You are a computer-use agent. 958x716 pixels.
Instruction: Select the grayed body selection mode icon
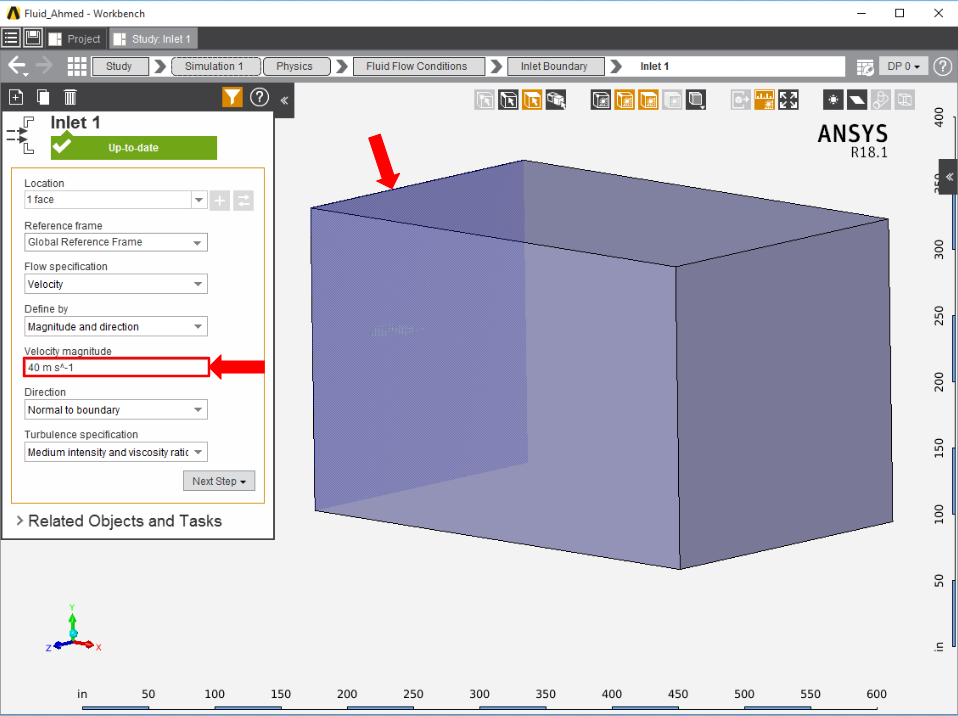[x=484, y=100]
